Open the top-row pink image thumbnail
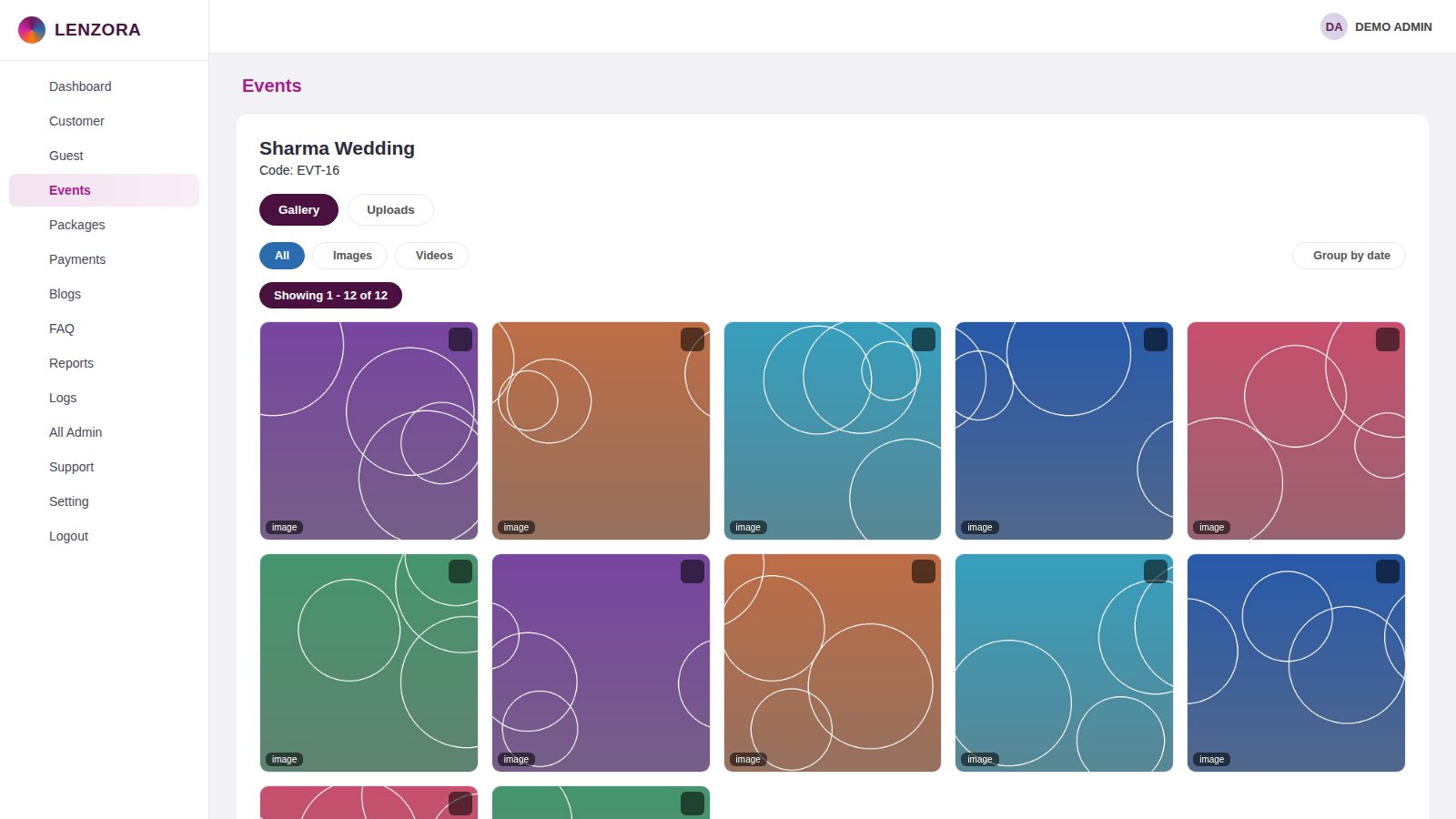Image resolution: width=1456 pixels, height=819 pixels. click(1296, 430)
